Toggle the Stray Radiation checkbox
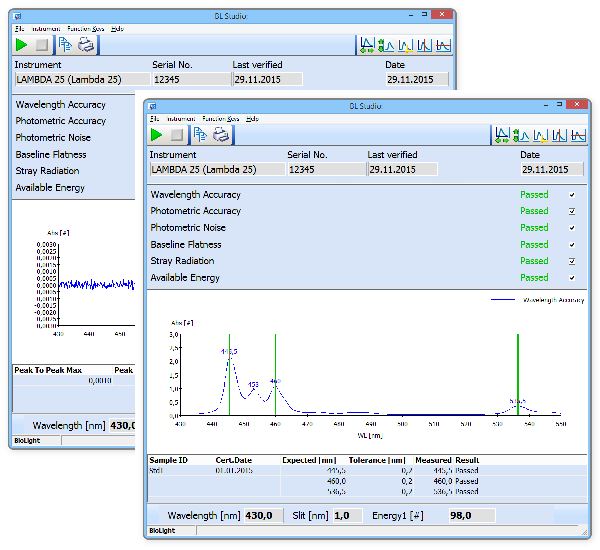This screenshot has height=550, width=600. pos(572,261)
